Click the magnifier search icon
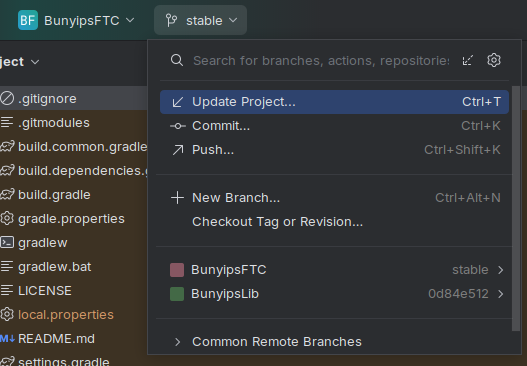The width and height of the screenshot is (527, 366). click(177, 60)
